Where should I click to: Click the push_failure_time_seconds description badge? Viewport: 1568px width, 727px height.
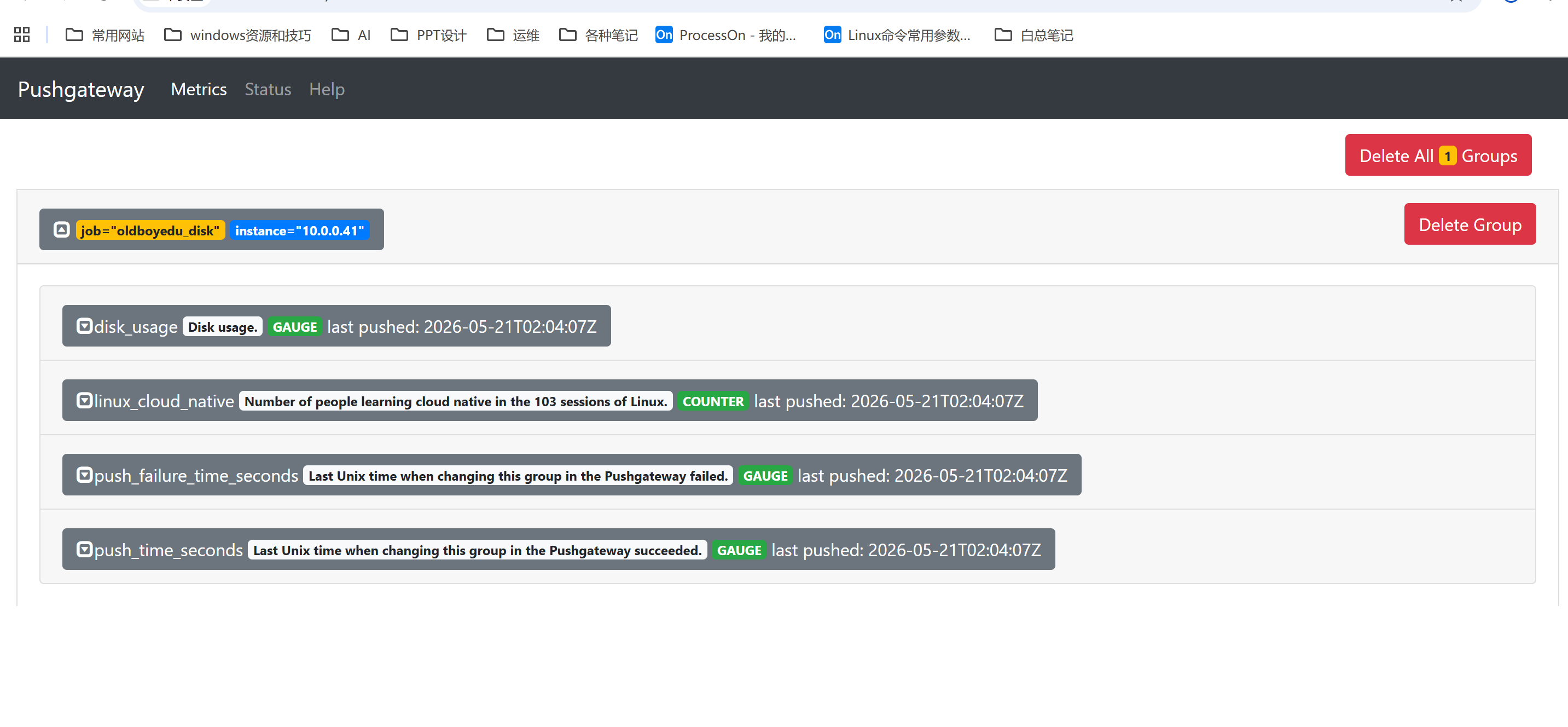coord(518,475)
